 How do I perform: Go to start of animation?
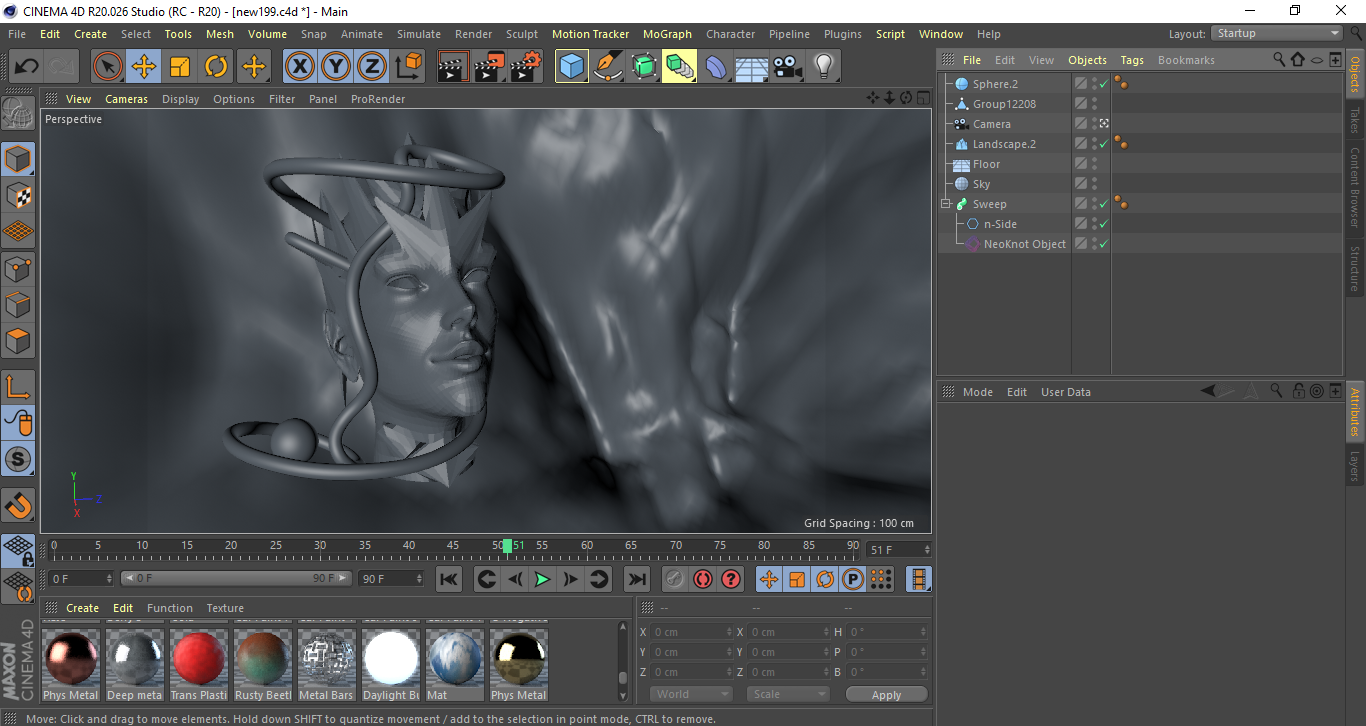pos(449,579)
